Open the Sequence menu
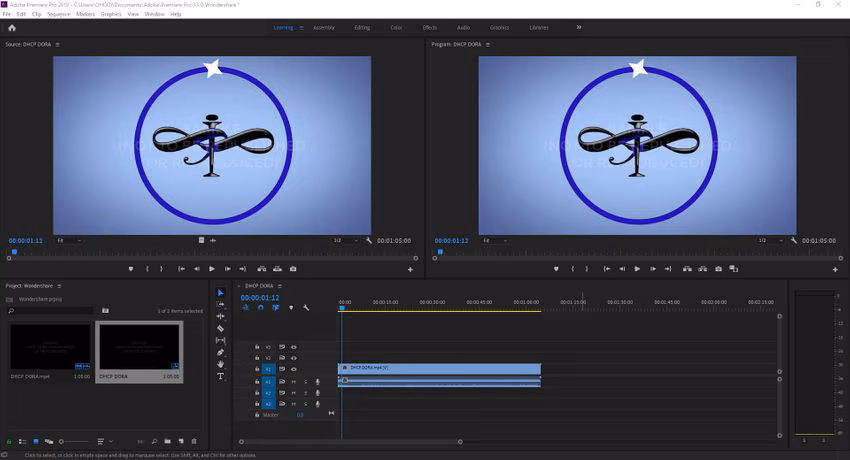The width and height of the screenshot is (850, 460). [x=59, y=14]
